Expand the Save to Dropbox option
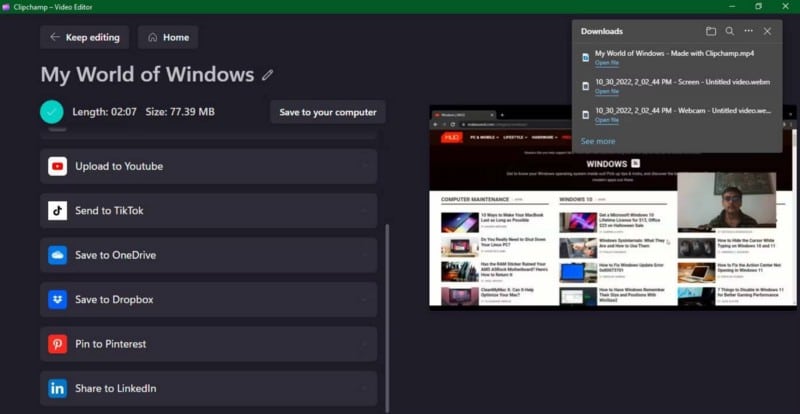 (x=209, y=300)
